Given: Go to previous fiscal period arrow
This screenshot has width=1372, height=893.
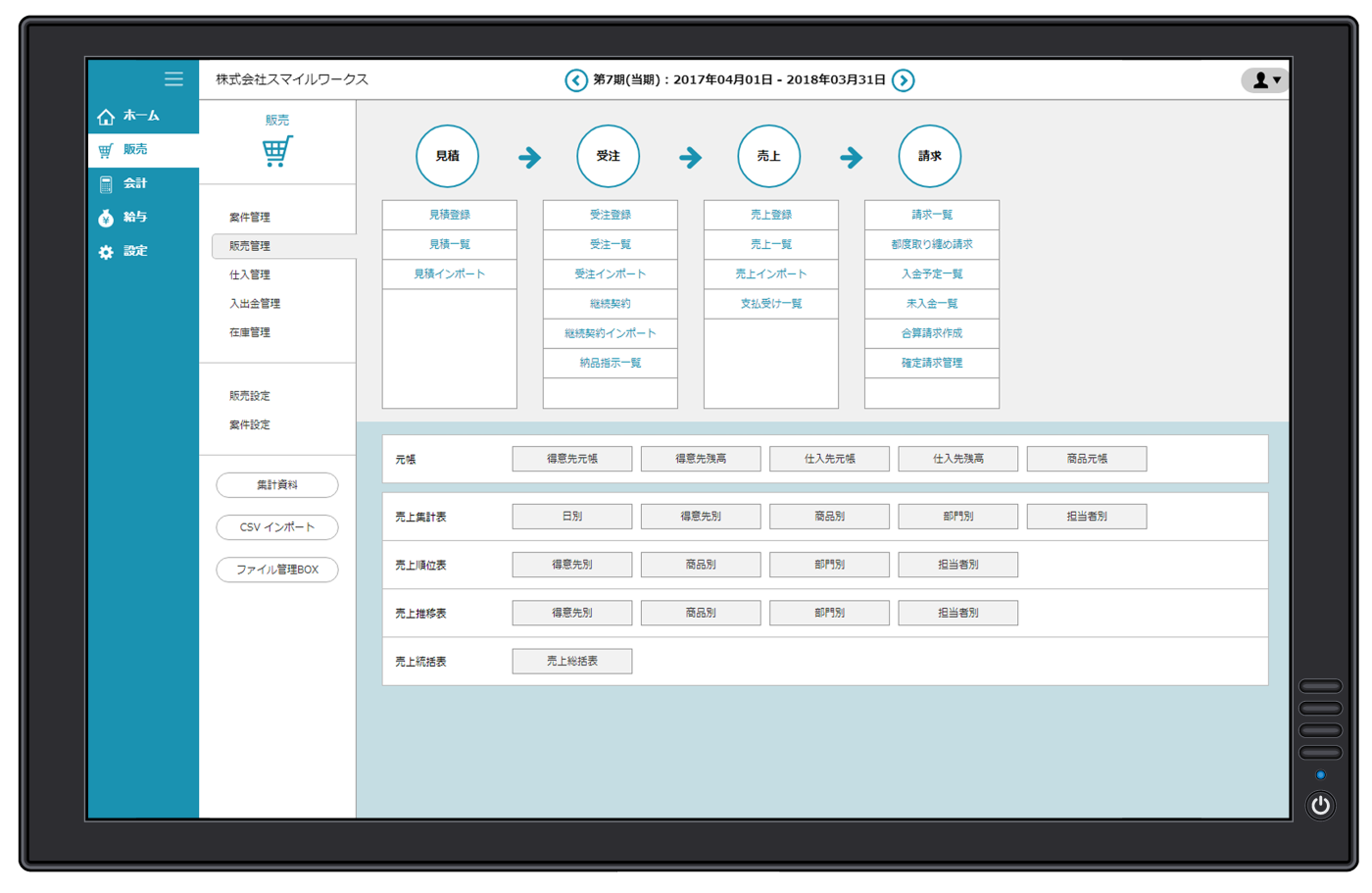Looking at the screenshot, I should (x=576, y=80).
